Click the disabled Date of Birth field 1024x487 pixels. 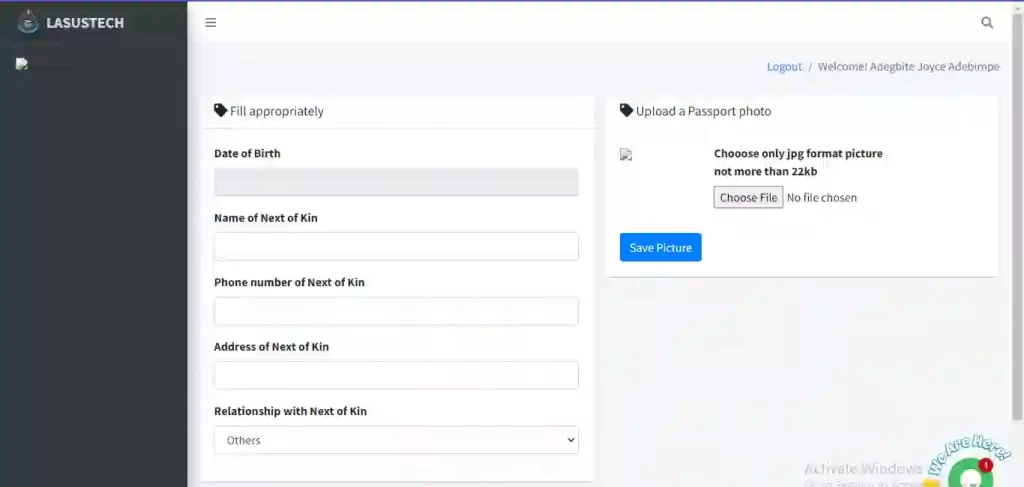coord(396,182)
